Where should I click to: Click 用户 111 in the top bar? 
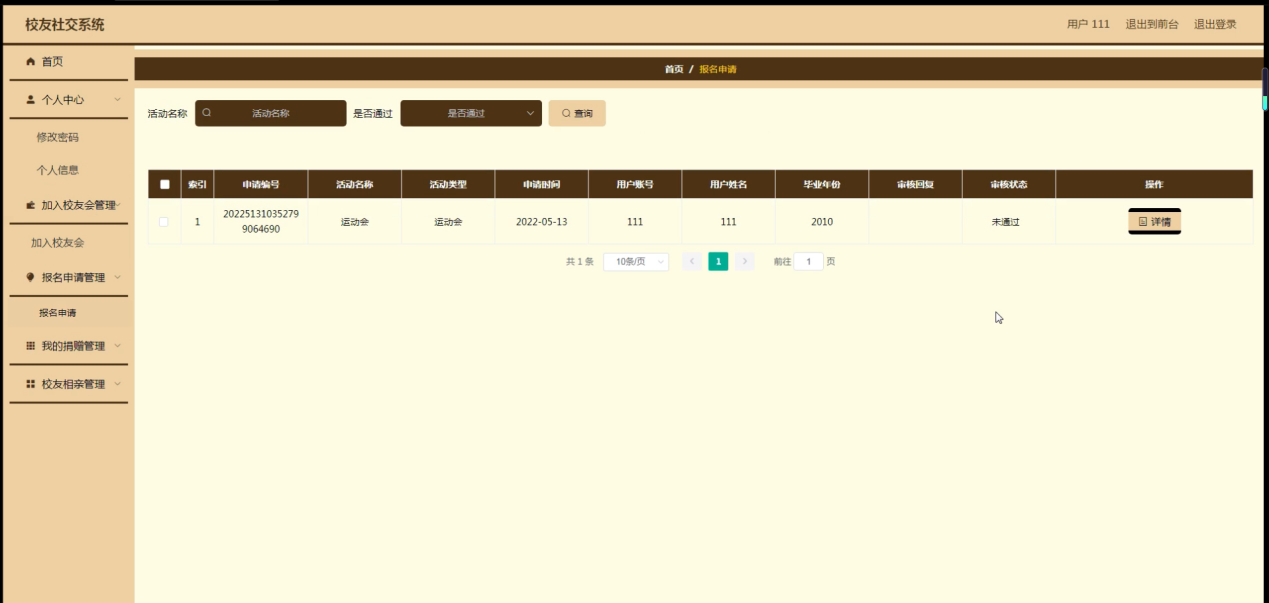pyautogui.click(x=1088, y=24)
